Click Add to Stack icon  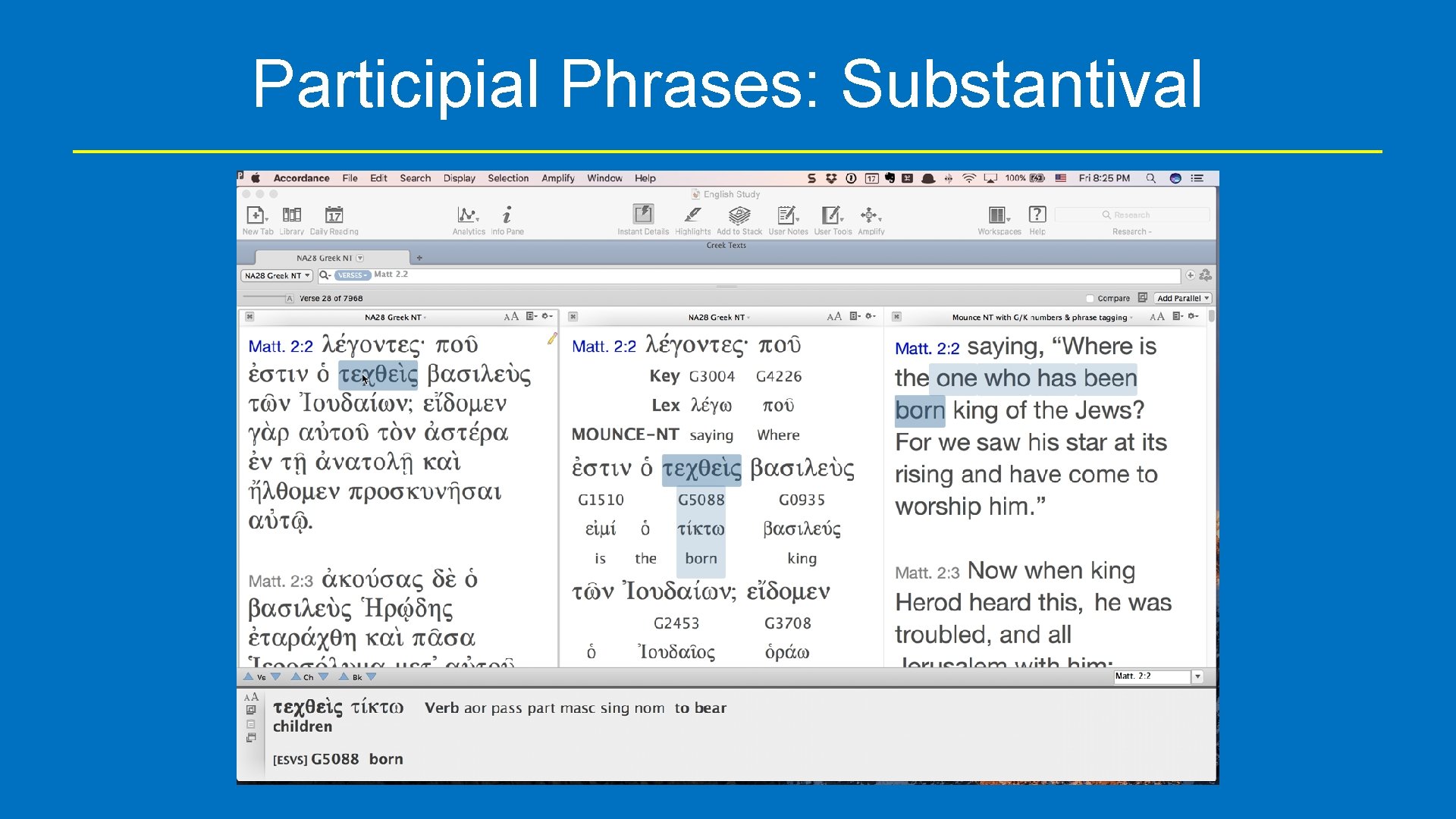(x=739, y=215)
